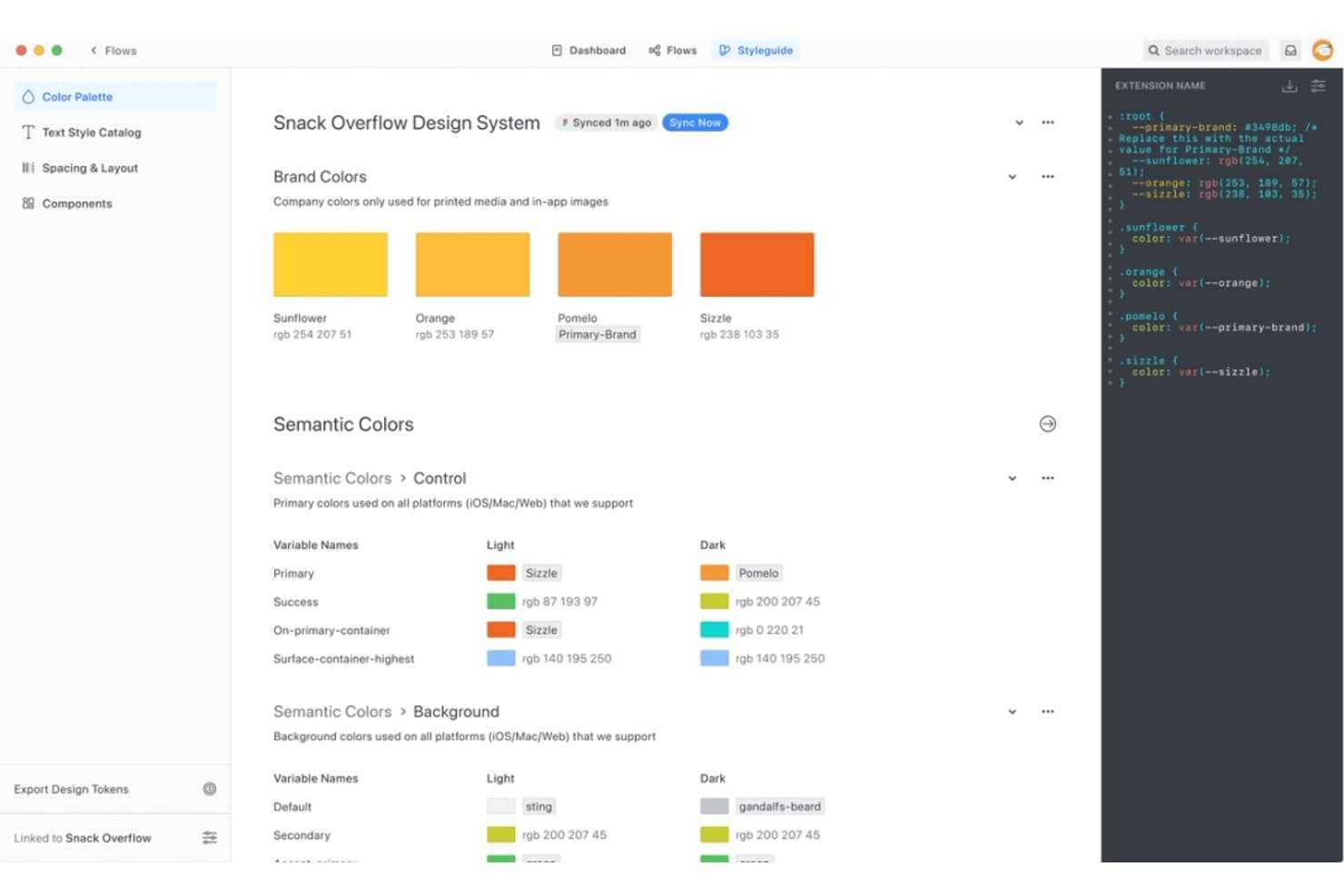Image resolution: width=1344 pixels, height=896 pixels.
Task: Select the Styleguide tab
Action: click(x=756, y=51)
